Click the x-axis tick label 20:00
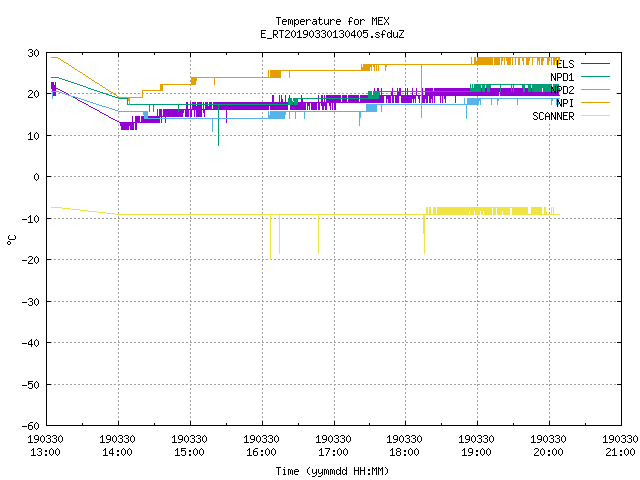The height and width of the screenshot is (480, 640). [548, 452]
